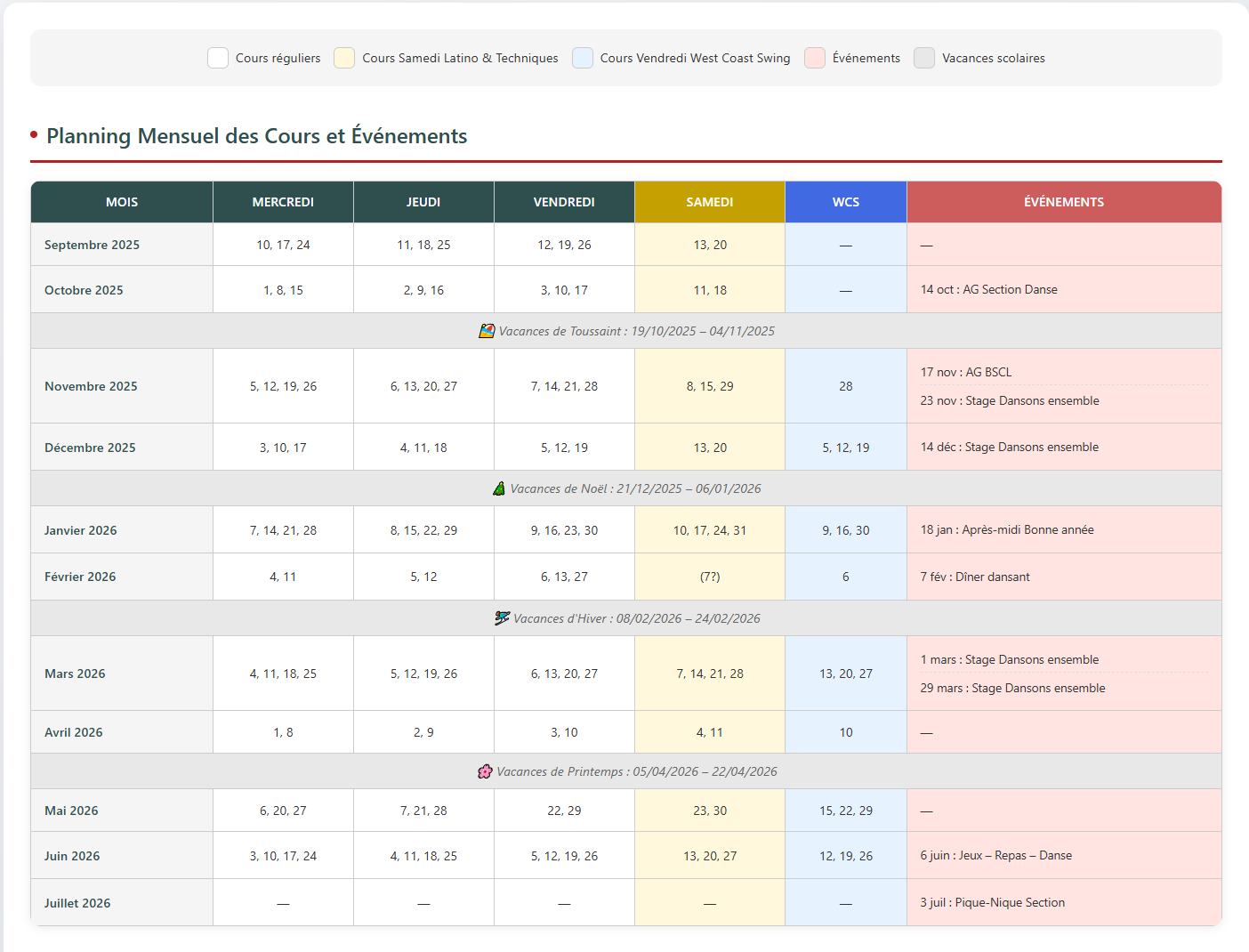Select the 18 jan Après-midi Bonne année event

click(1007, 529)
